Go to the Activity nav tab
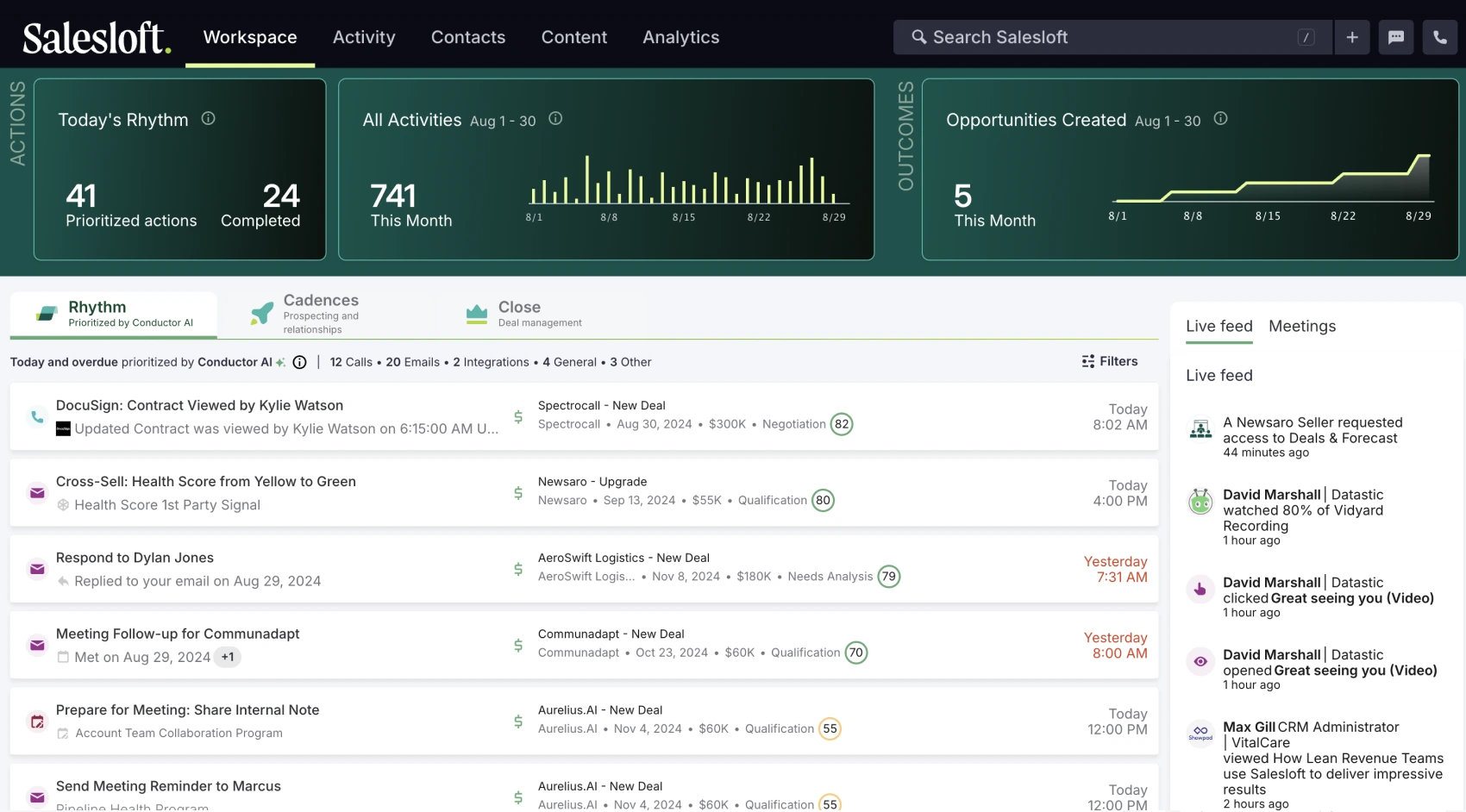 [364, 37]
